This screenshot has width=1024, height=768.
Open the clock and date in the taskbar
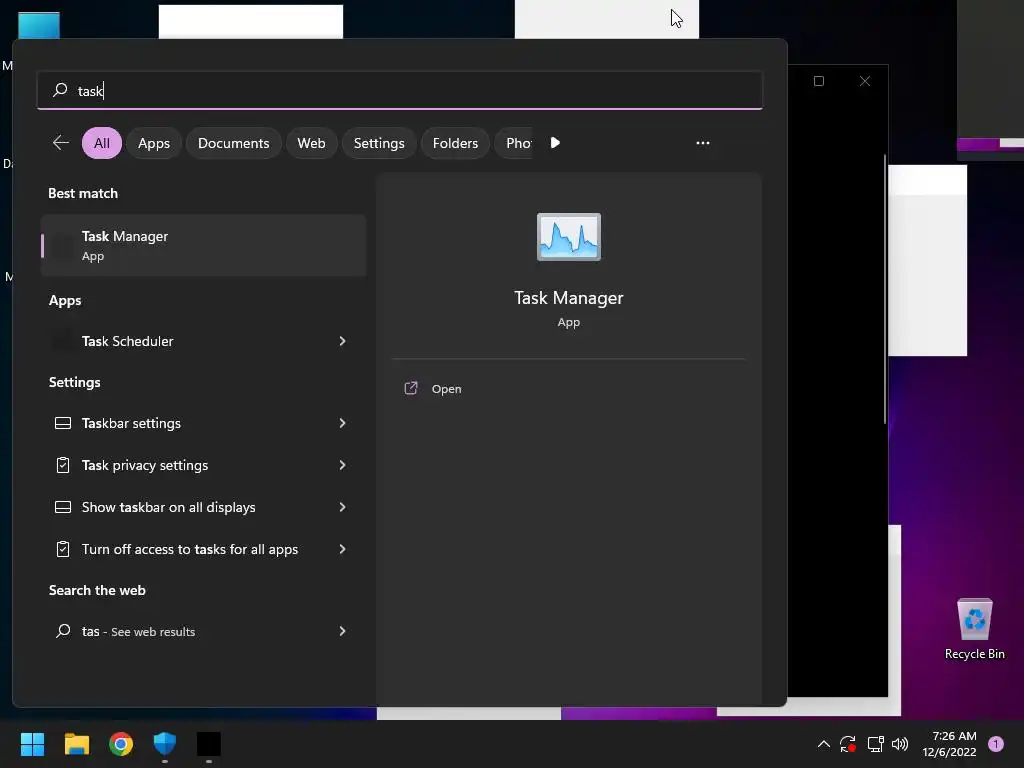(949, 744)
